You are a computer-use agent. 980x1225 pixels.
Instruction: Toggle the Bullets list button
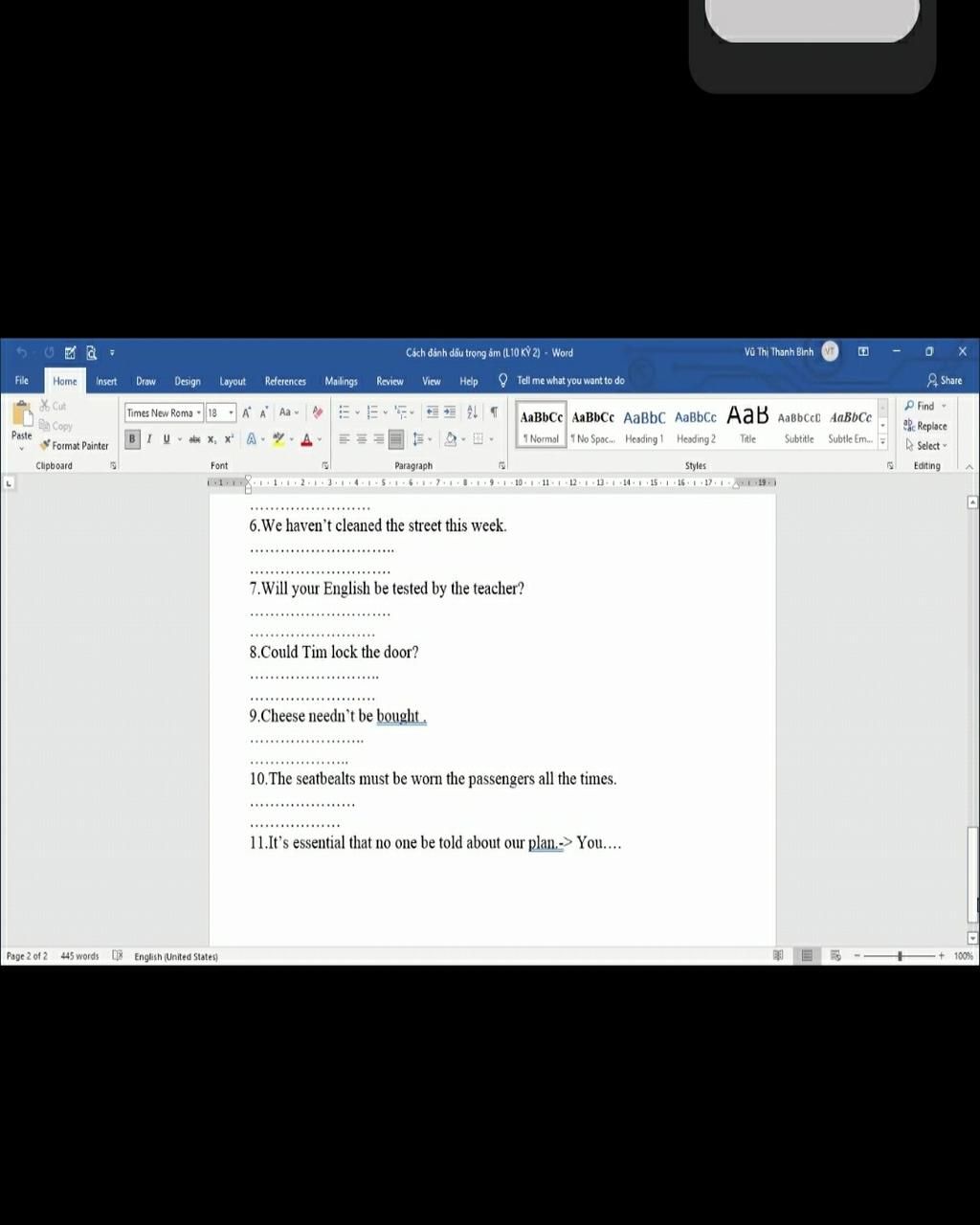click(x=345, y=412)
